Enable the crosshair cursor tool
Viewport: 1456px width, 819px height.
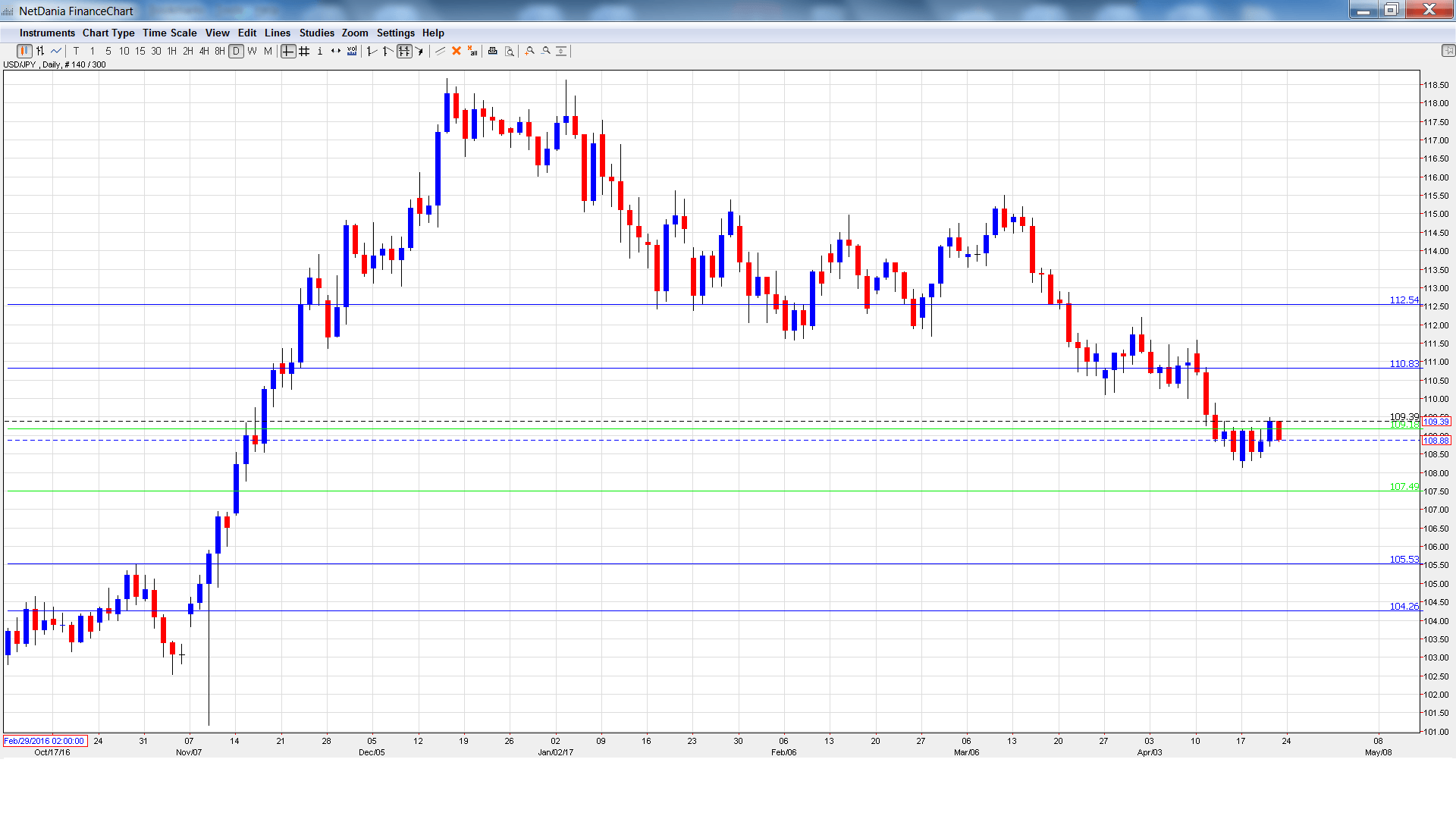(x=288, y=51)
